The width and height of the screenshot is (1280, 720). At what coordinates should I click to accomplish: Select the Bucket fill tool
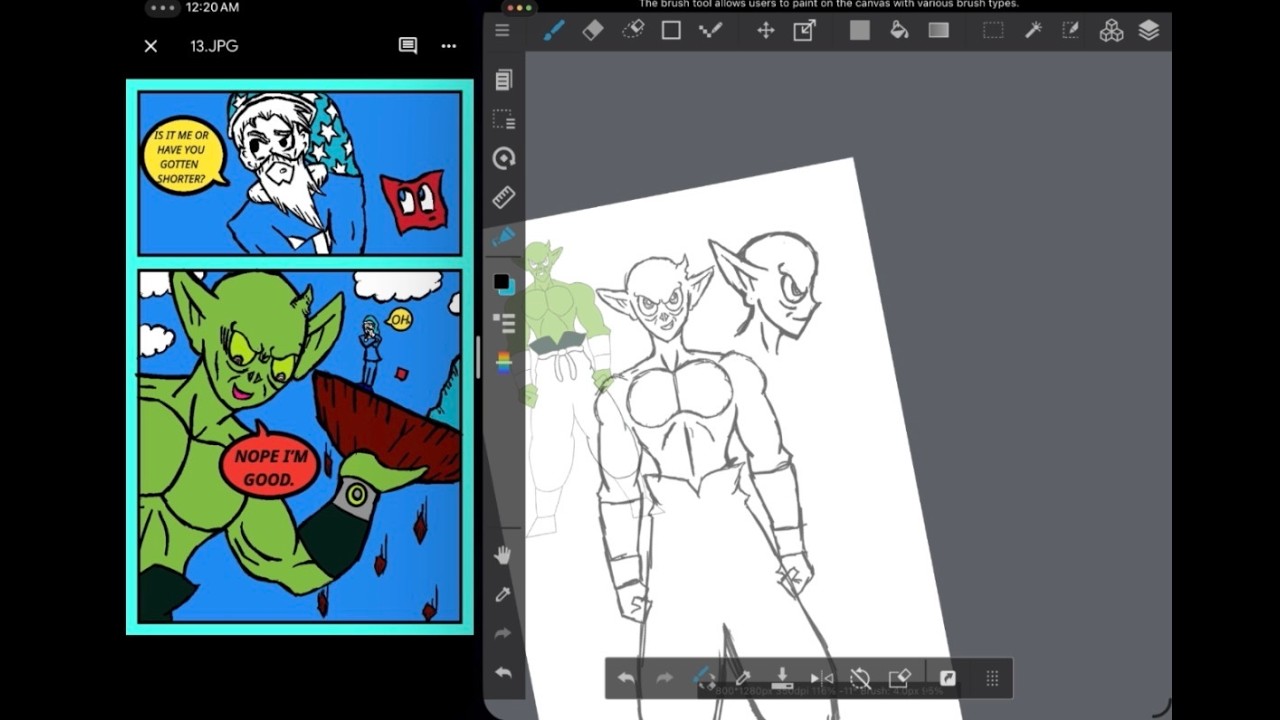[x=899, y=30]
